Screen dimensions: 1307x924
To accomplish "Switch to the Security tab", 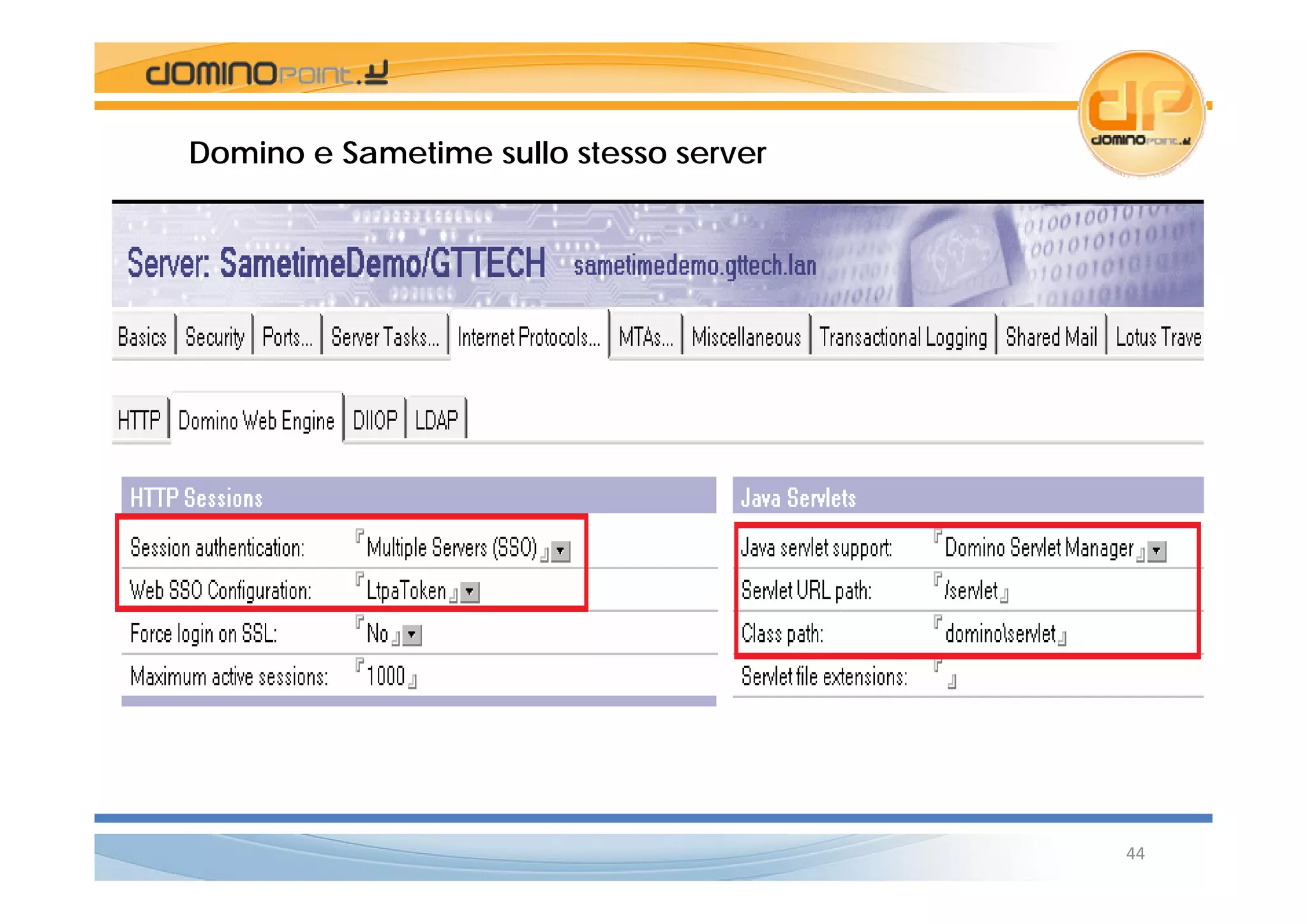I will tap(215, 336).
